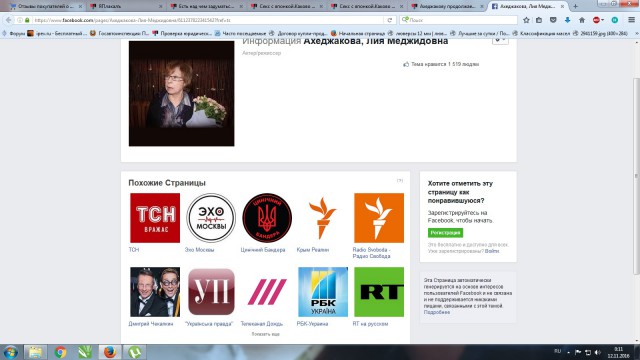Open a new browser tab with plus

[x=575, y=7]
